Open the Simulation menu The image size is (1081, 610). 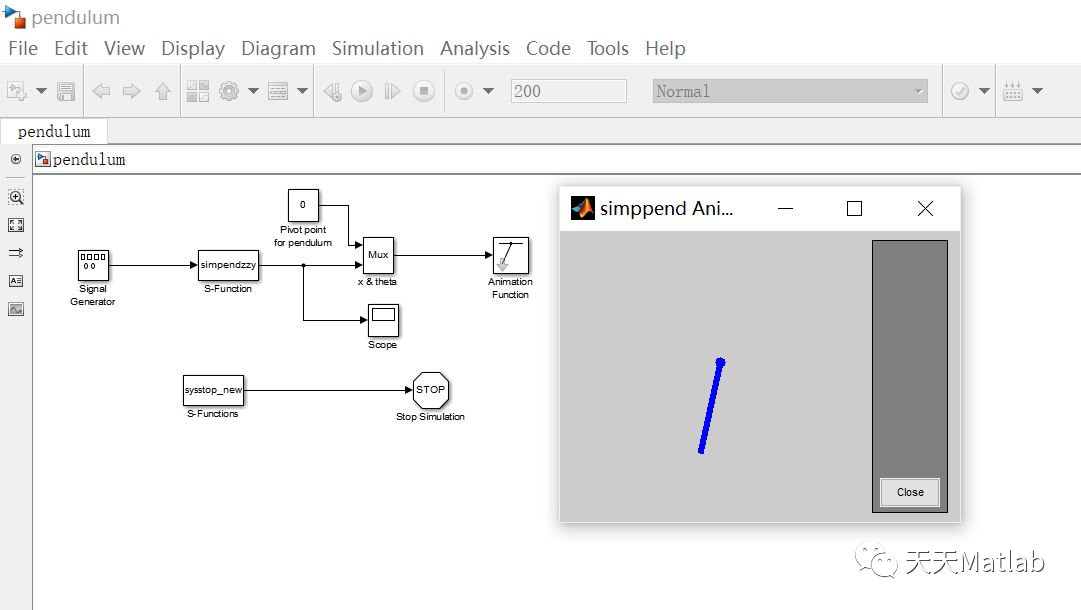click(x=378, y=48)
